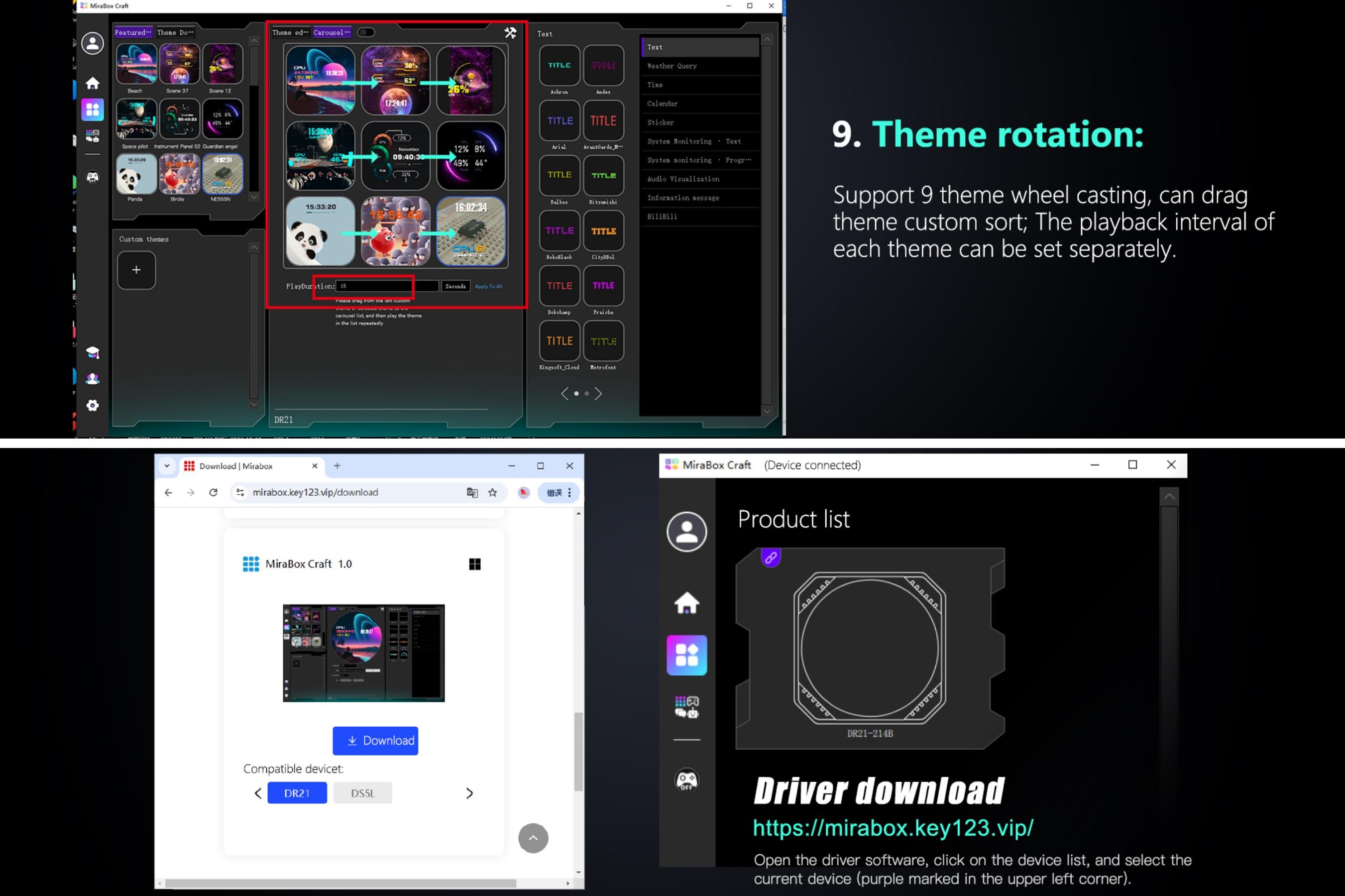Click the browser reload icon
1345x896 pixels.
(x=213, y=493)
